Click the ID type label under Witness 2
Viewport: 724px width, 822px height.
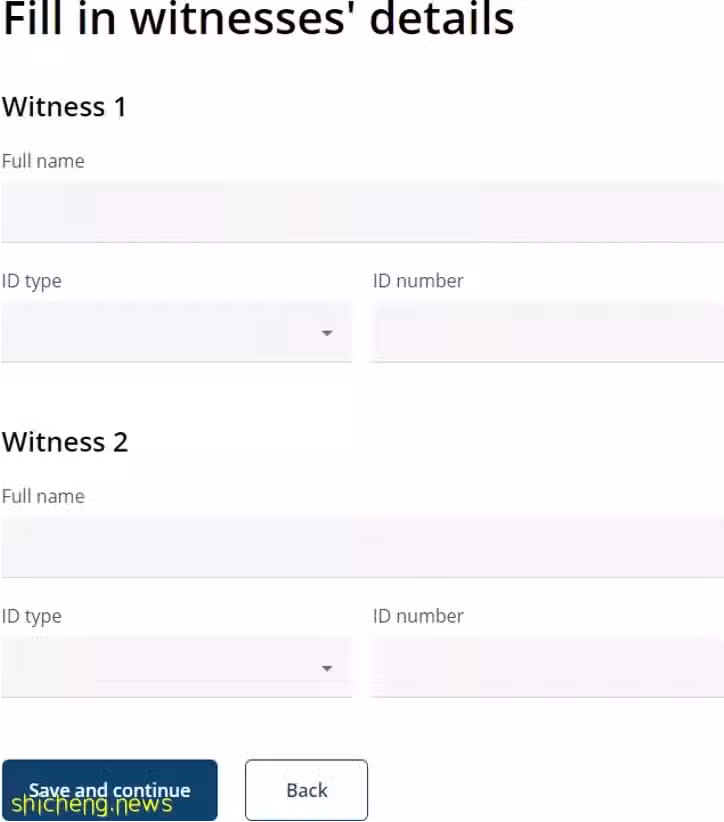[x=31, y=616]
